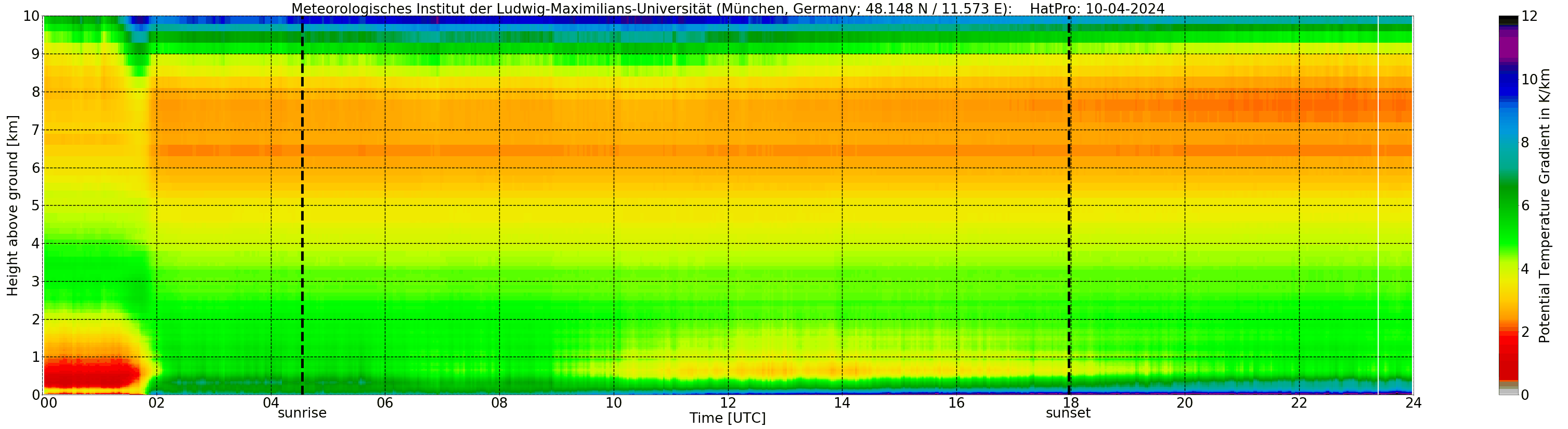
Task: Click the colorbar tick label '8'
Action: (x=1525, y=143)
